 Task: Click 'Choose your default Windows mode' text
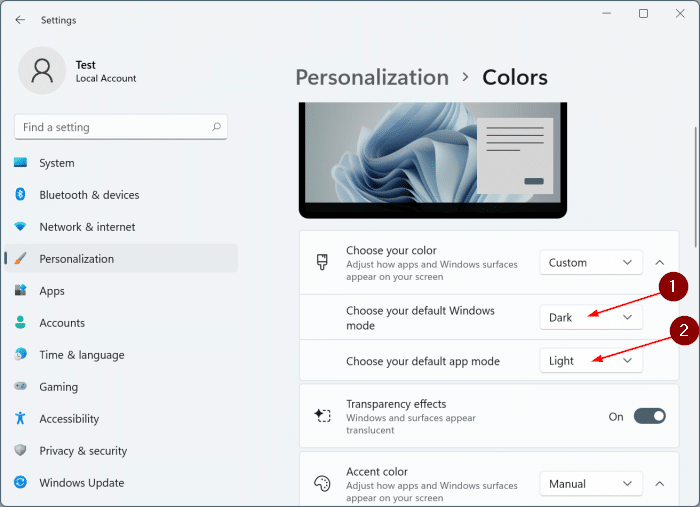tap(420, 318)
